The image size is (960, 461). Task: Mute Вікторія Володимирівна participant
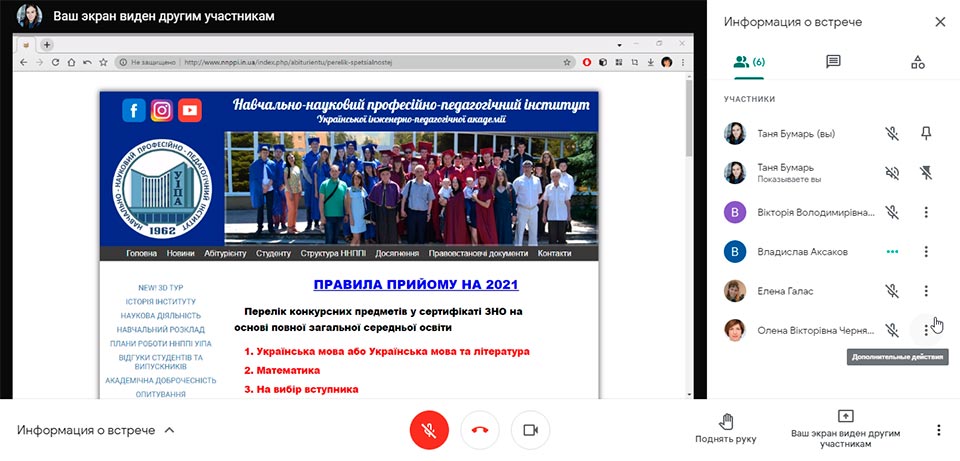pyautogui.click(x=892, y=212)
